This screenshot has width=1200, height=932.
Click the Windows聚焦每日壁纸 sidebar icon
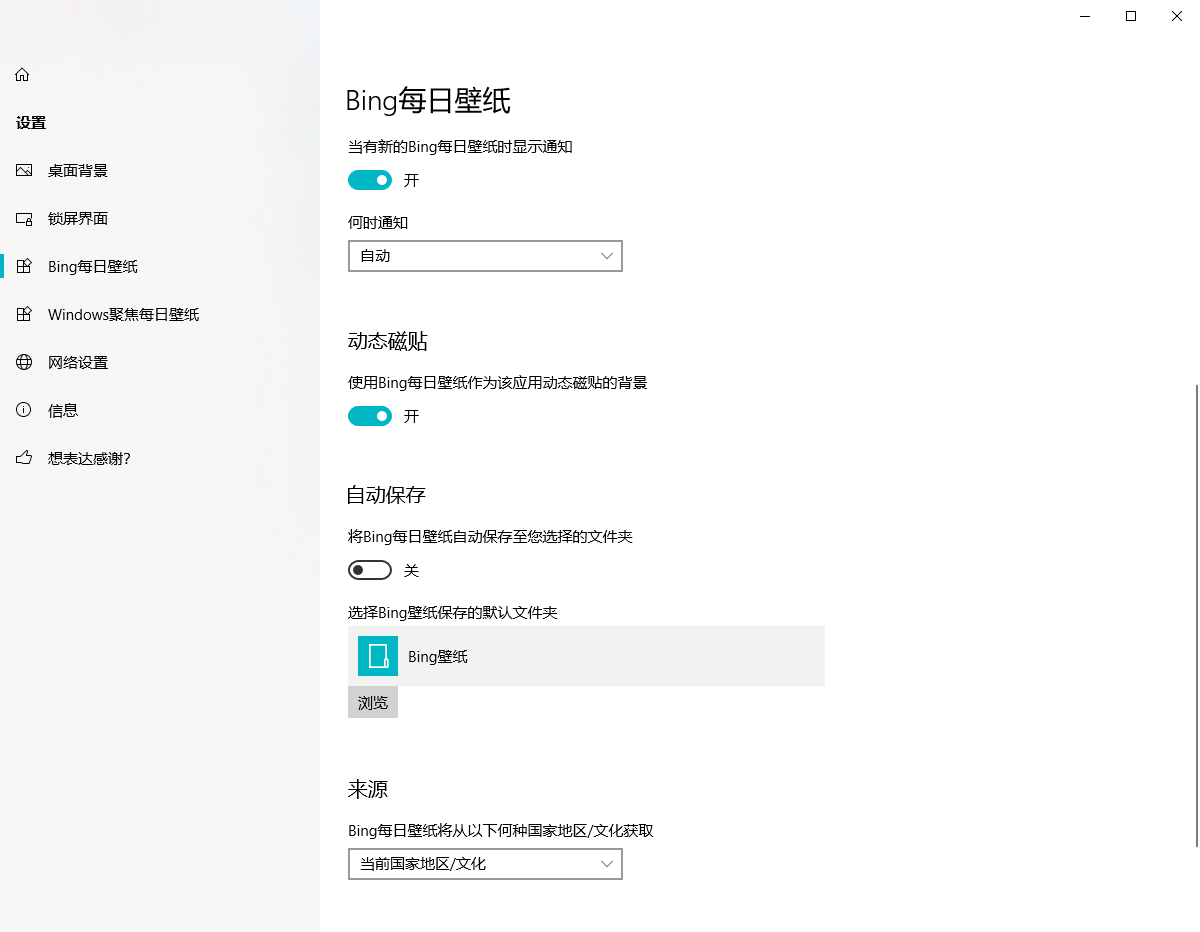click(24, 315)
